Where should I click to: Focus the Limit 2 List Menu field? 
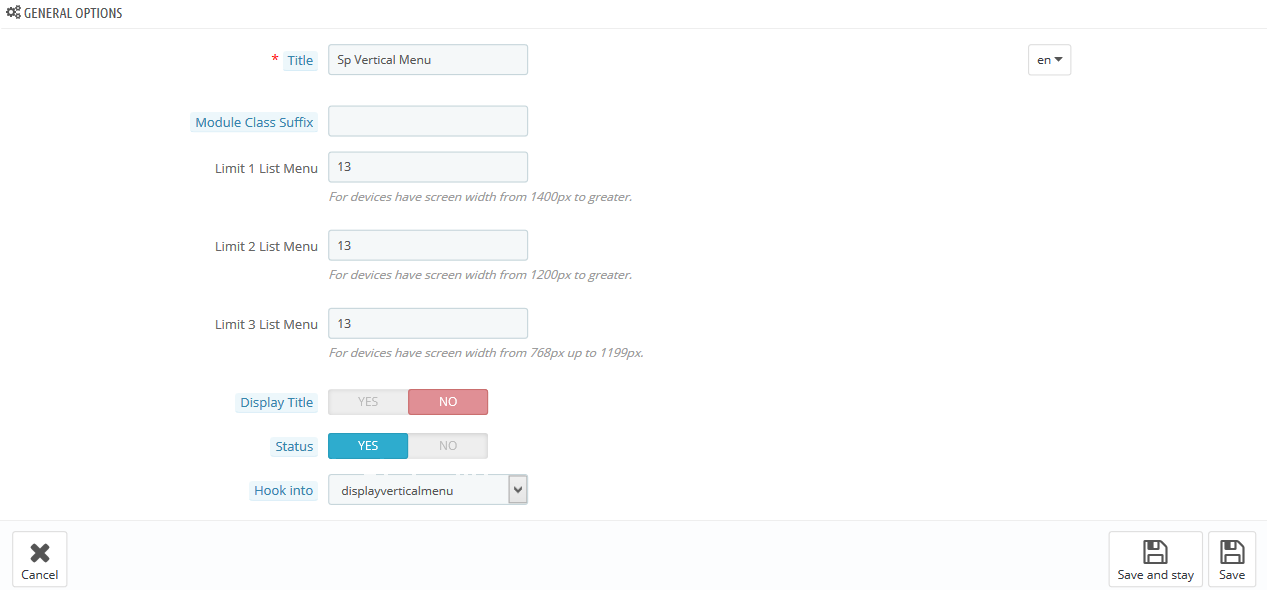[x=427, y=245]
